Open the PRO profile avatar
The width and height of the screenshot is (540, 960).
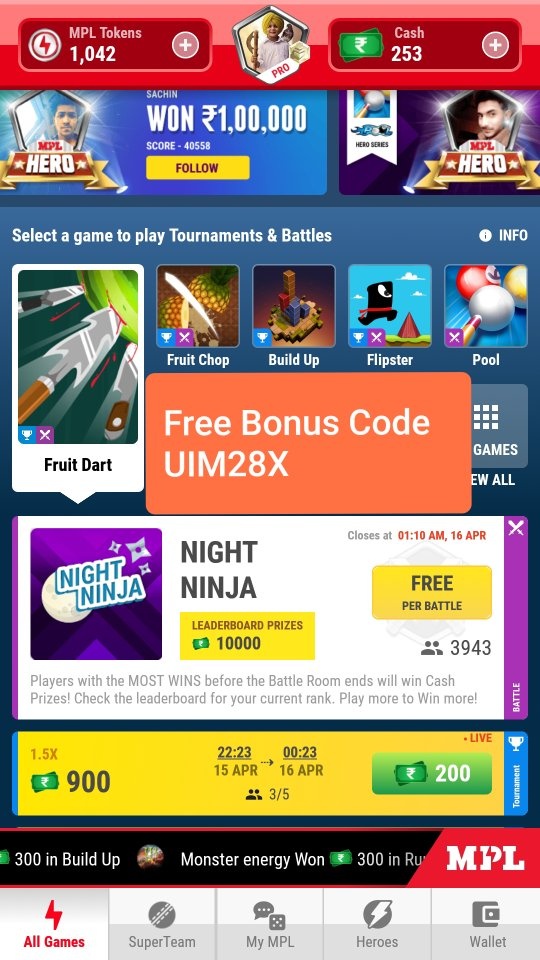[271, 45]
